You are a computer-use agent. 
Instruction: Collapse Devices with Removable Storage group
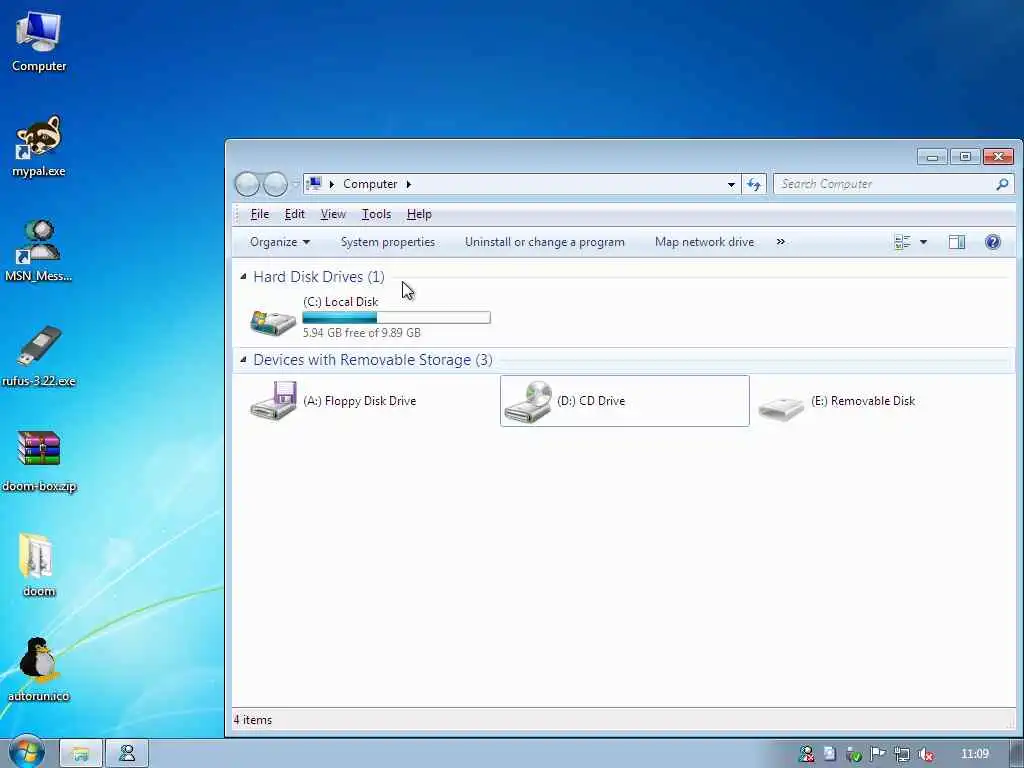point(244,359)
